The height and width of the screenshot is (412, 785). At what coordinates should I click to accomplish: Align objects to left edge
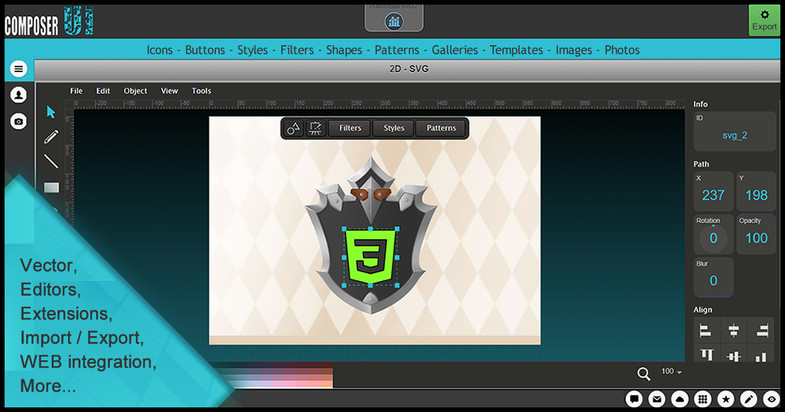705,330
